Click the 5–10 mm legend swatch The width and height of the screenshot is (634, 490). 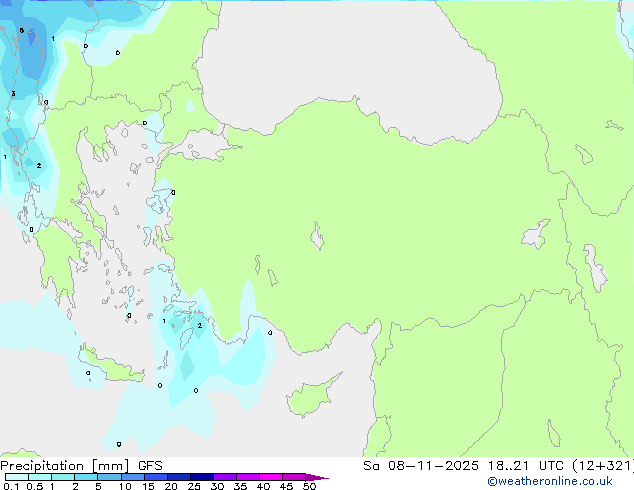pos(110,477)
